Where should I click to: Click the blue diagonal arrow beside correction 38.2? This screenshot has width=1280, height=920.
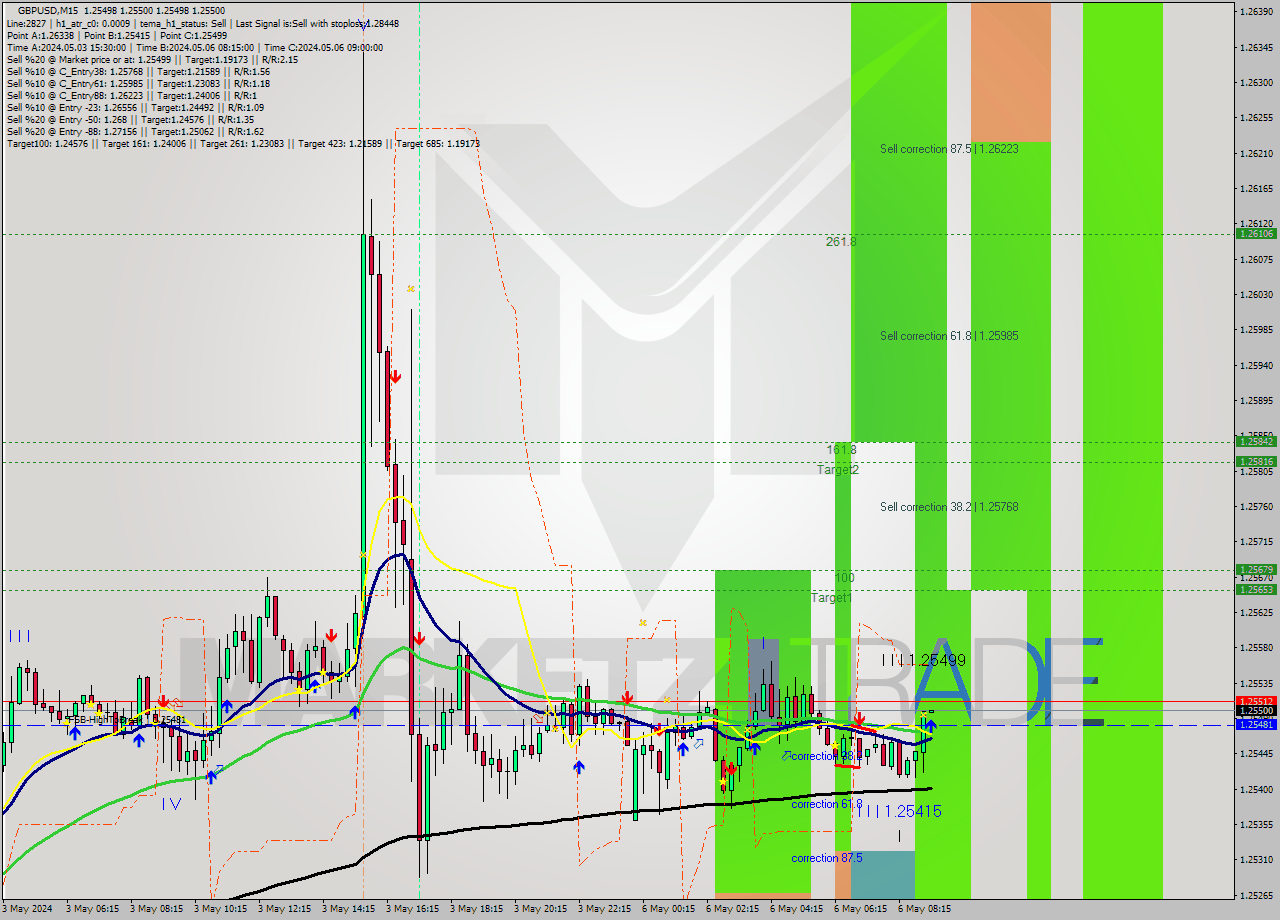point(787,754)
